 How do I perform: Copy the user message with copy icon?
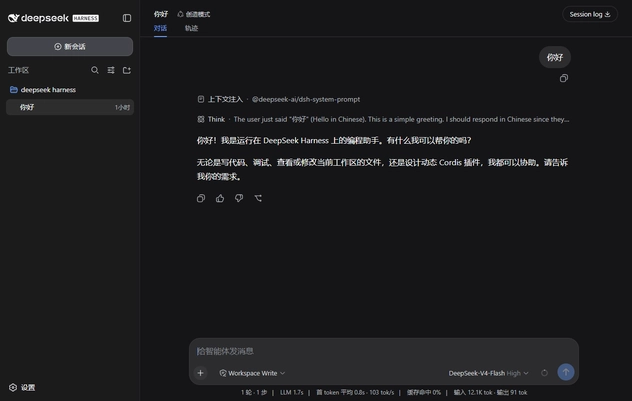click(563, 78)
